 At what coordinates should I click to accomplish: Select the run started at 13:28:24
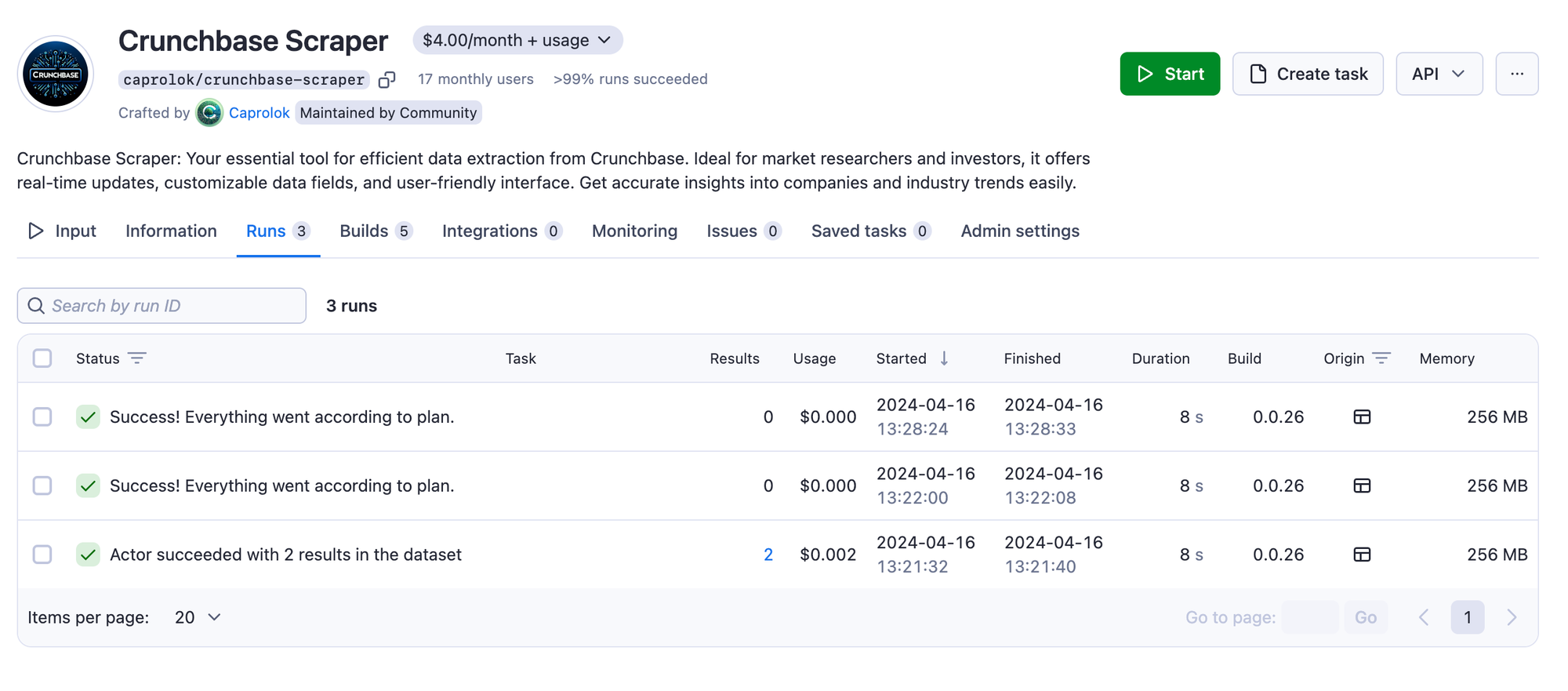[42, 417]
